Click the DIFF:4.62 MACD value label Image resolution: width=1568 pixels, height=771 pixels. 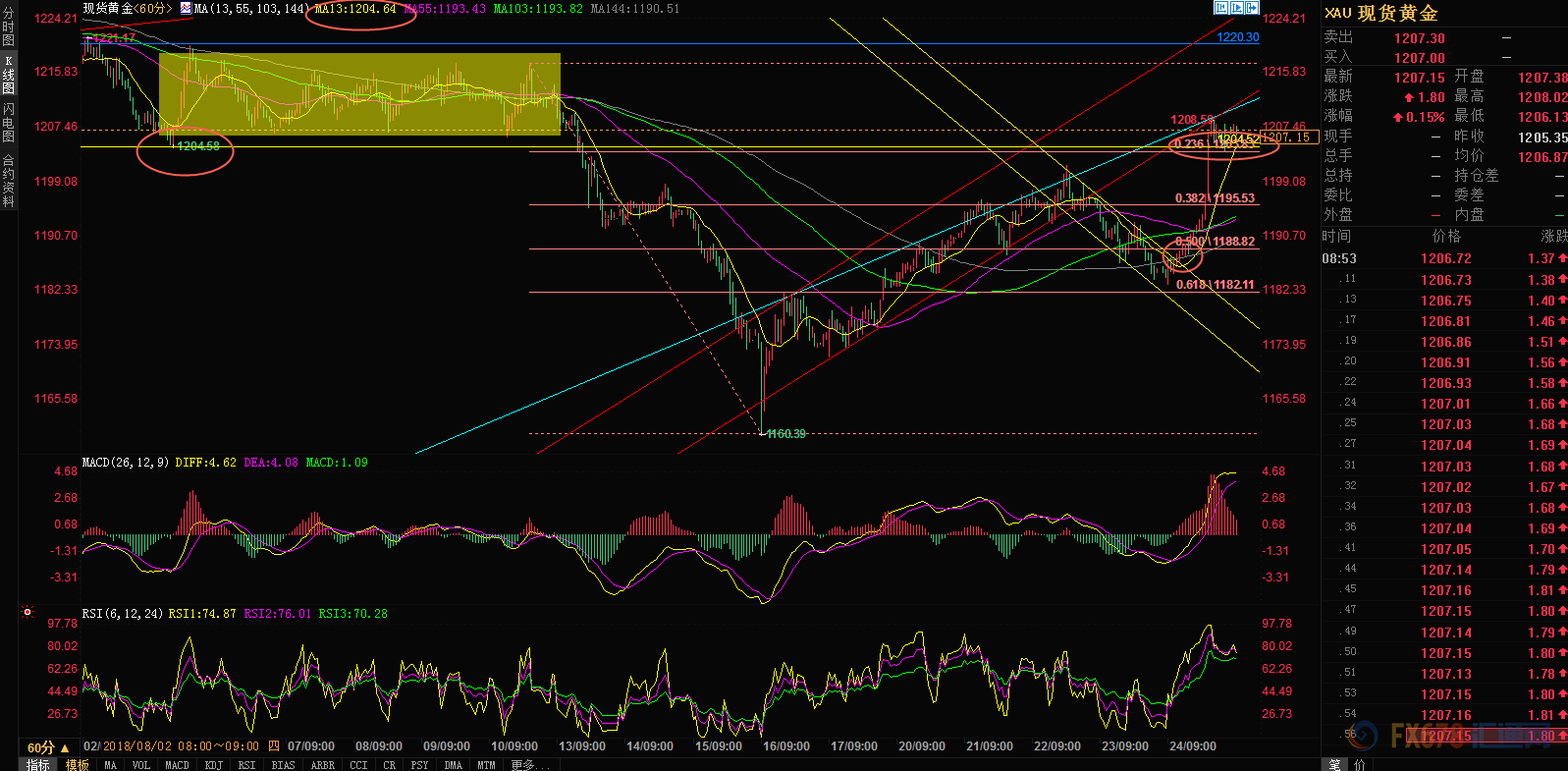coord(205,462)
